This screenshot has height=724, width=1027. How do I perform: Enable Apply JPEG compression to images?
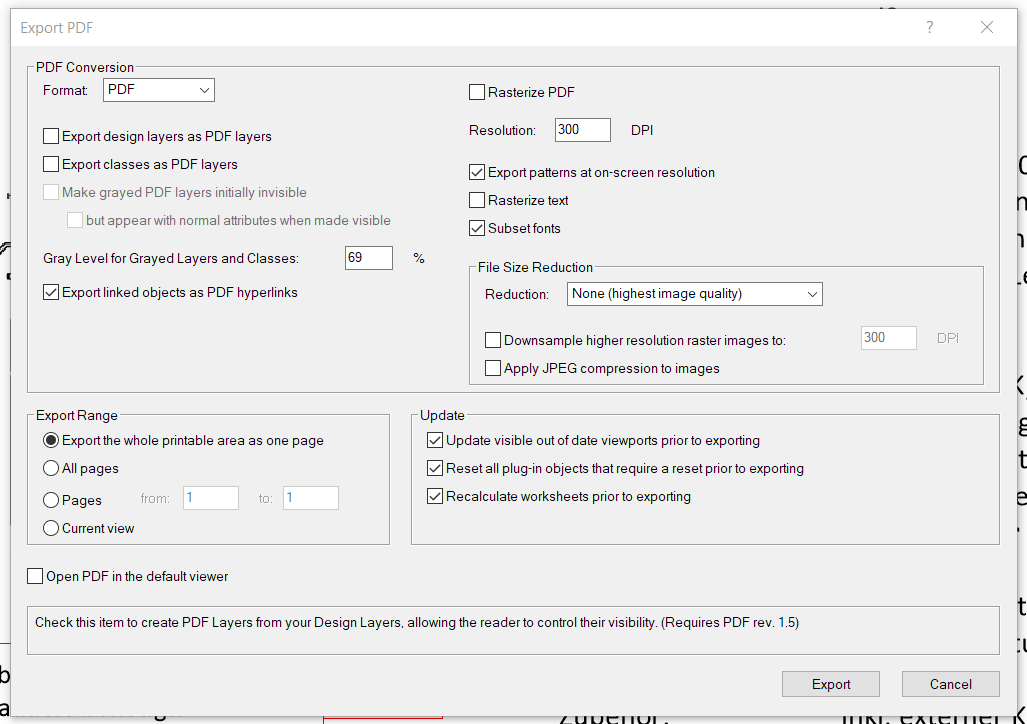pyautogui.click(x=493, y=367)
